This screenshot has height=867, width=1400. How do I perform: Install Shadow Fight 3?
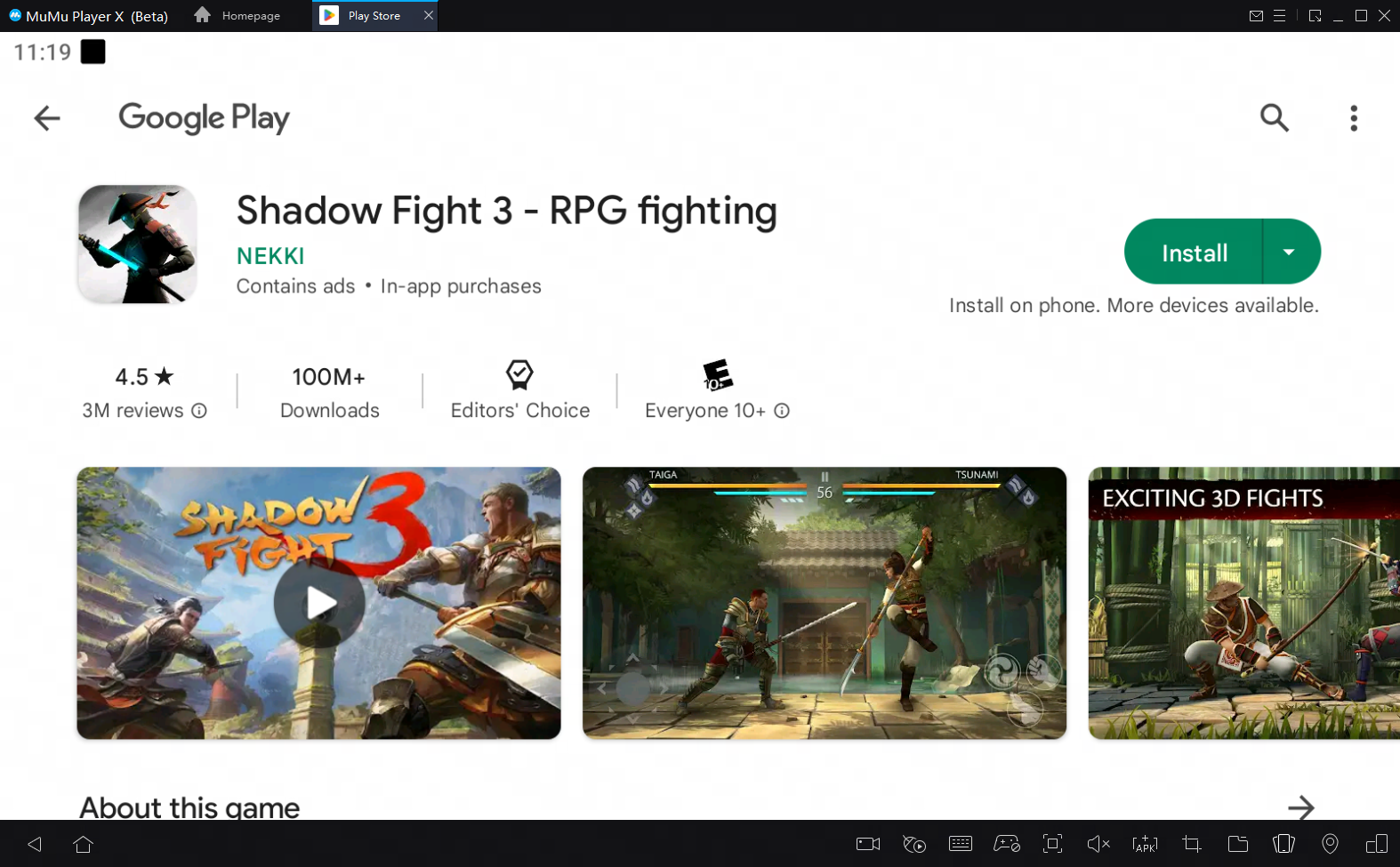[x=1194, y=253]
